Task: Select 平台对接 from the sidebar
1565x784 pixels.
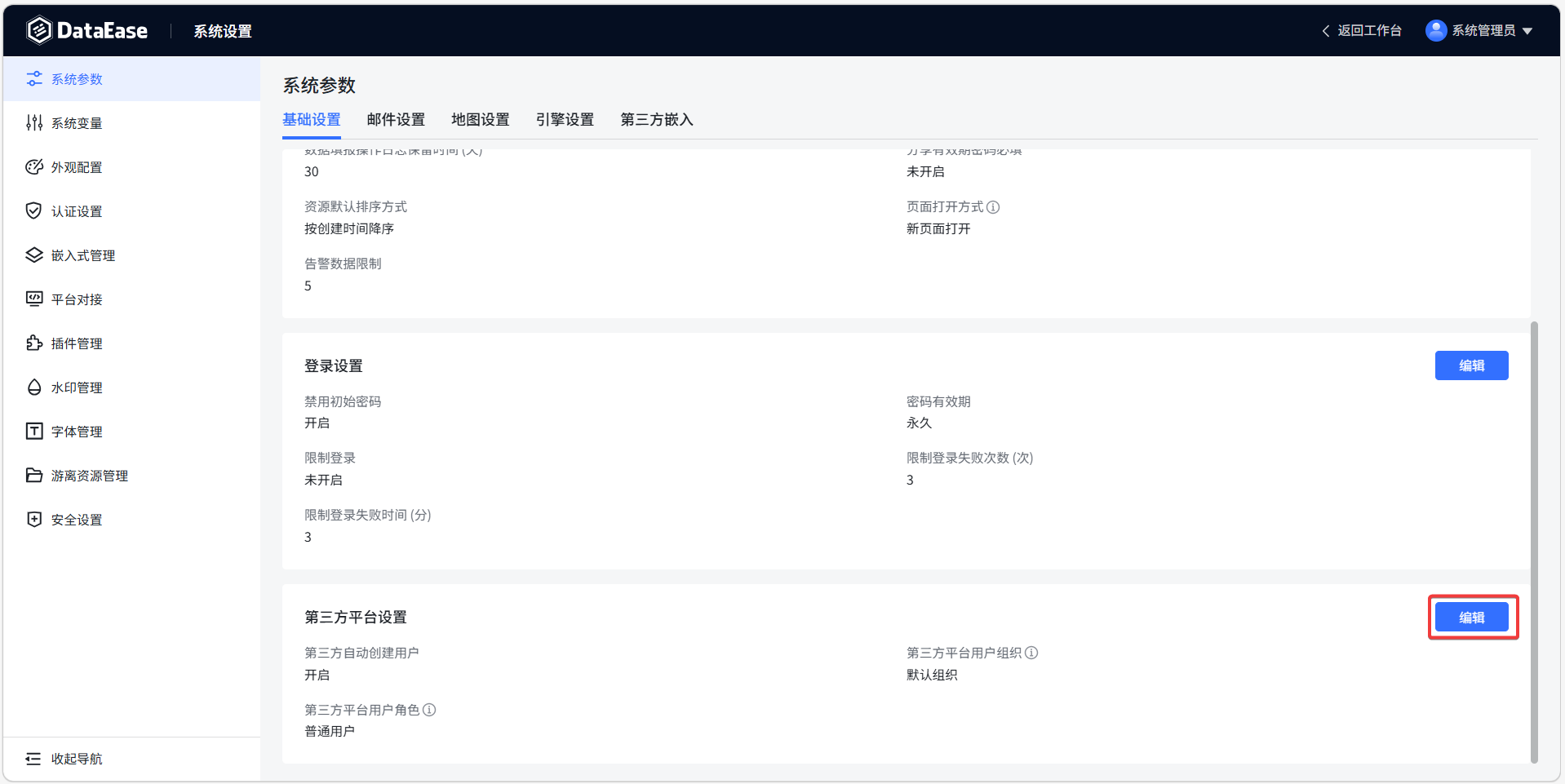Action: click(x=76, y=299)
